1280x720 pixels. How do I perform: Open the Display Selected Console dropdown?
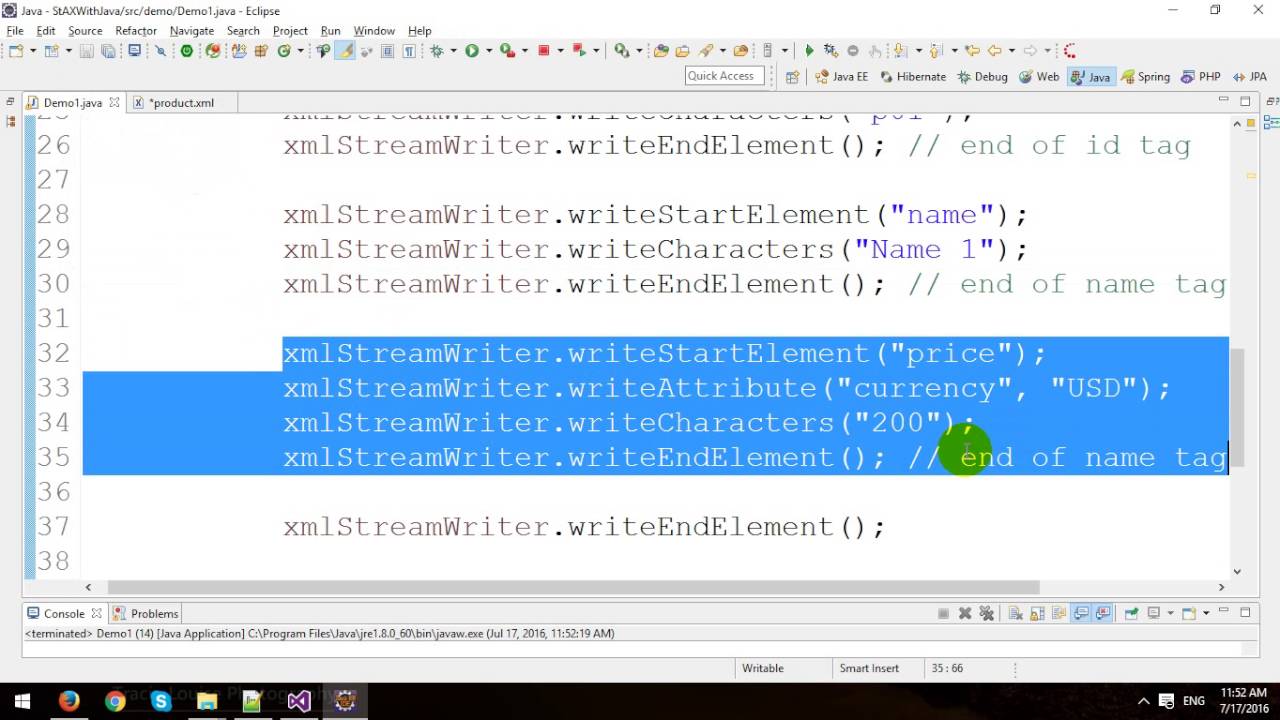tap(1170, 613)
